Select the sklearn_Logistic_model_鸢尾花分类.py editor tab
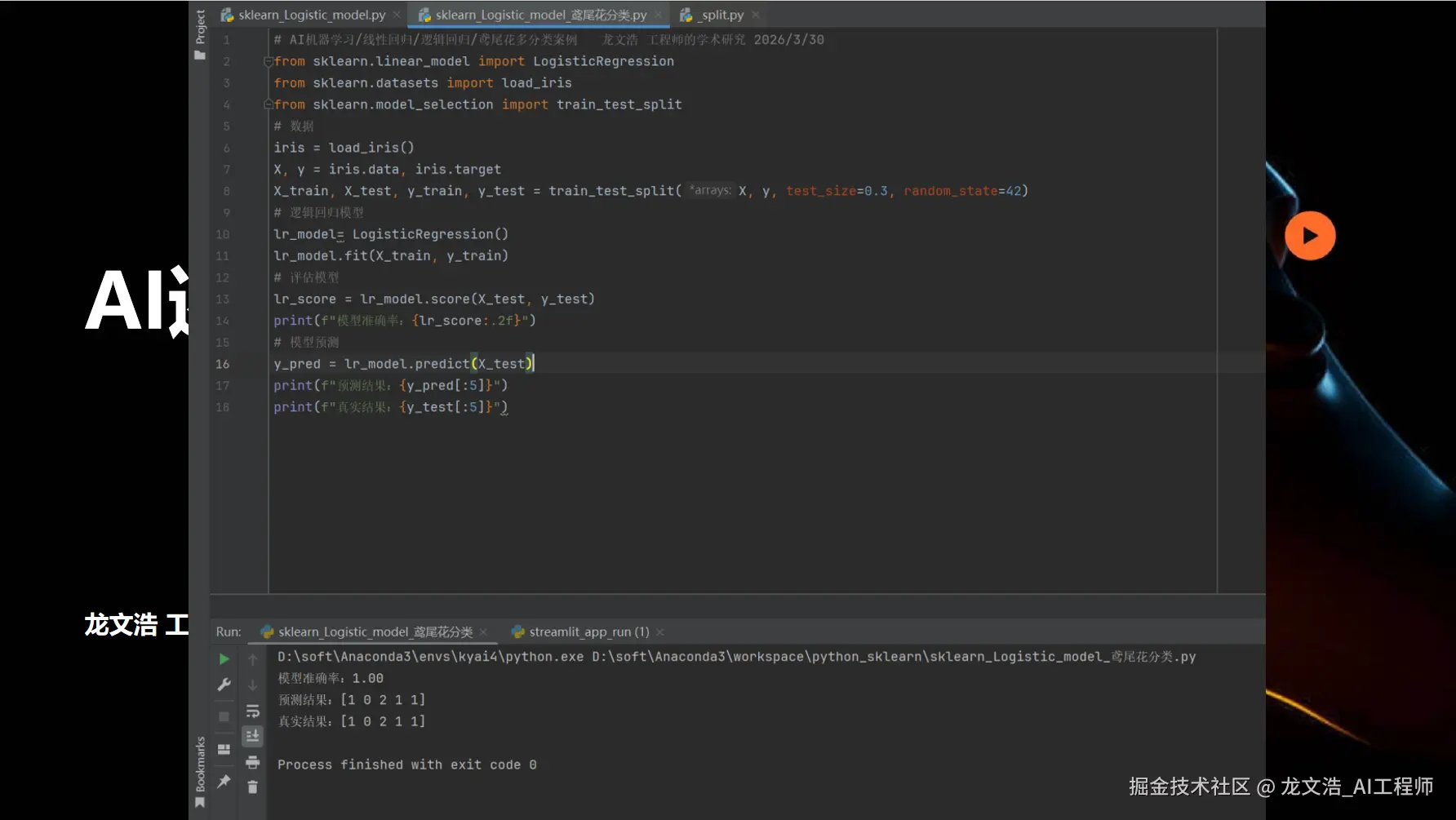The height and width of the screenshot is (820, 1456). point(540,15)
